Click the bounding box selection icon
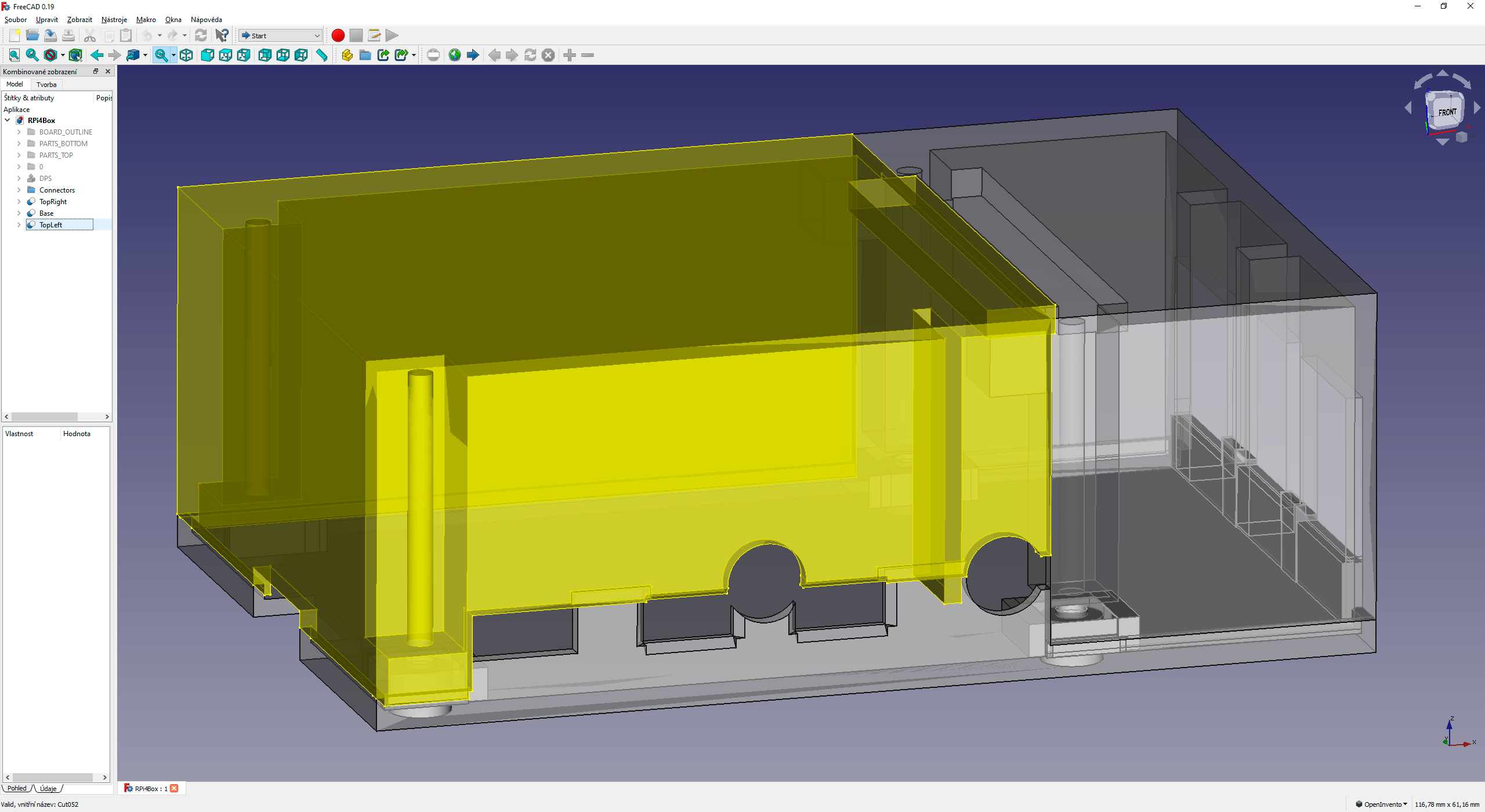The width and height of the screenshot is (1485, 812). (75, 55)
